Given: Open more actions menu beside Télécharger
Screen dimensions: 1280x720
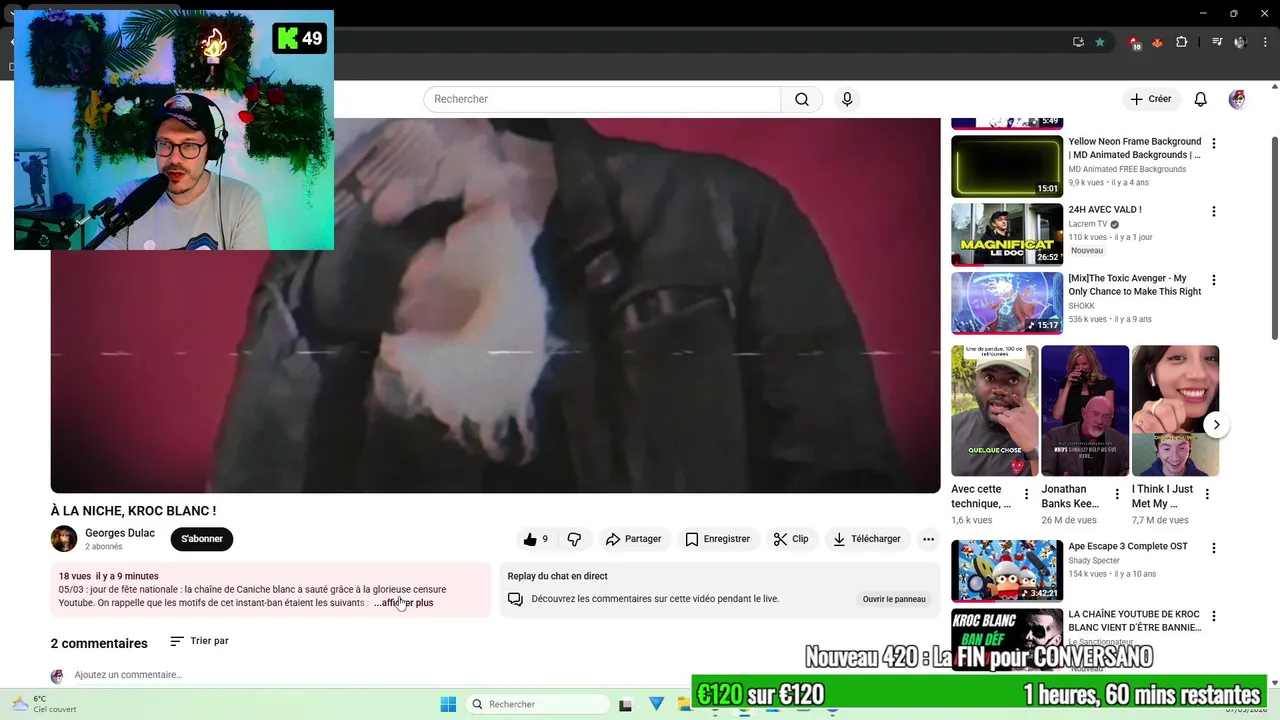Looking at the screenshot, I should click(x=928, y=539).
